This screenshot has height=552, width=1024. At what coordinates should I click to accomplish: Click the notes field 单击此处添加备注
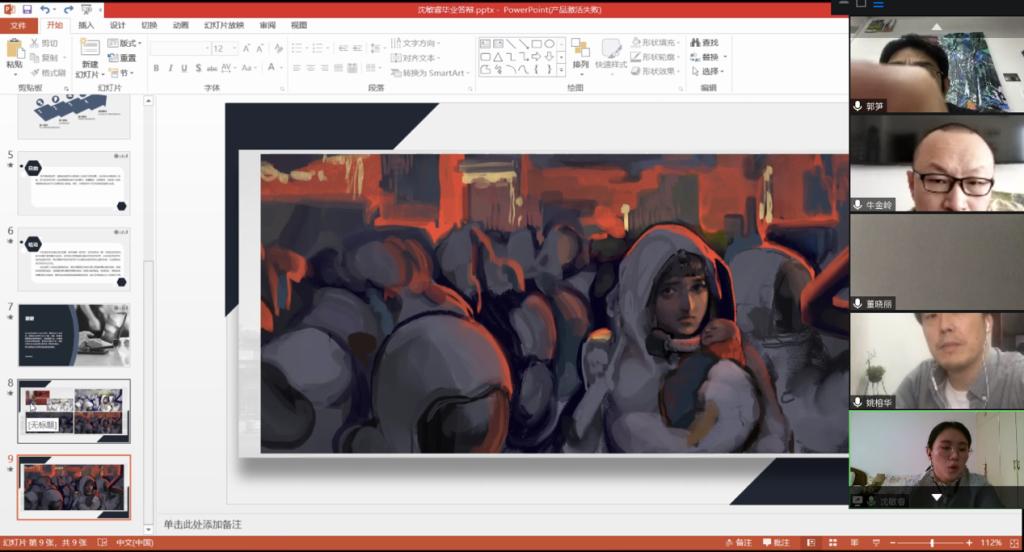[202, 525]
